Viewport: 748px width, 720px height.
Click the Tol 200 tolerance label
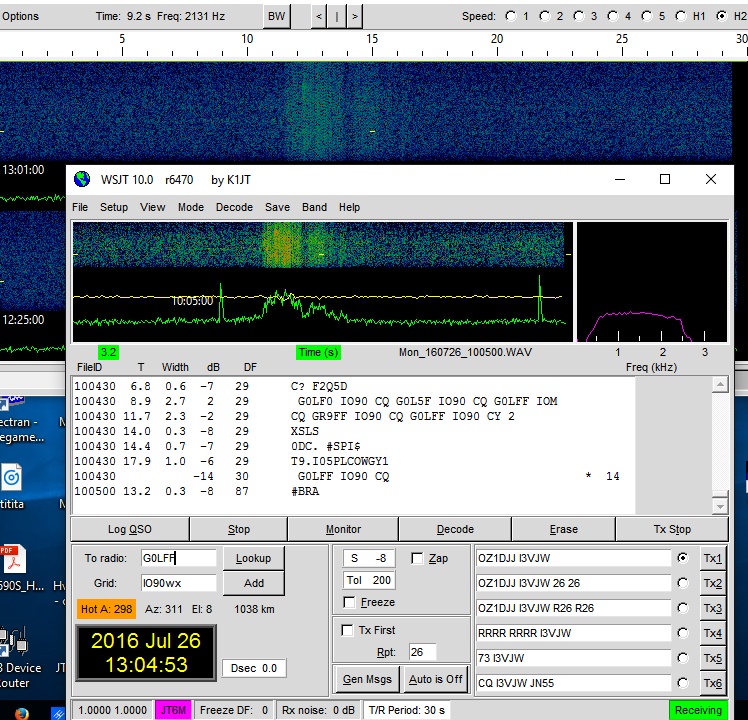click(x=368, y=580)
